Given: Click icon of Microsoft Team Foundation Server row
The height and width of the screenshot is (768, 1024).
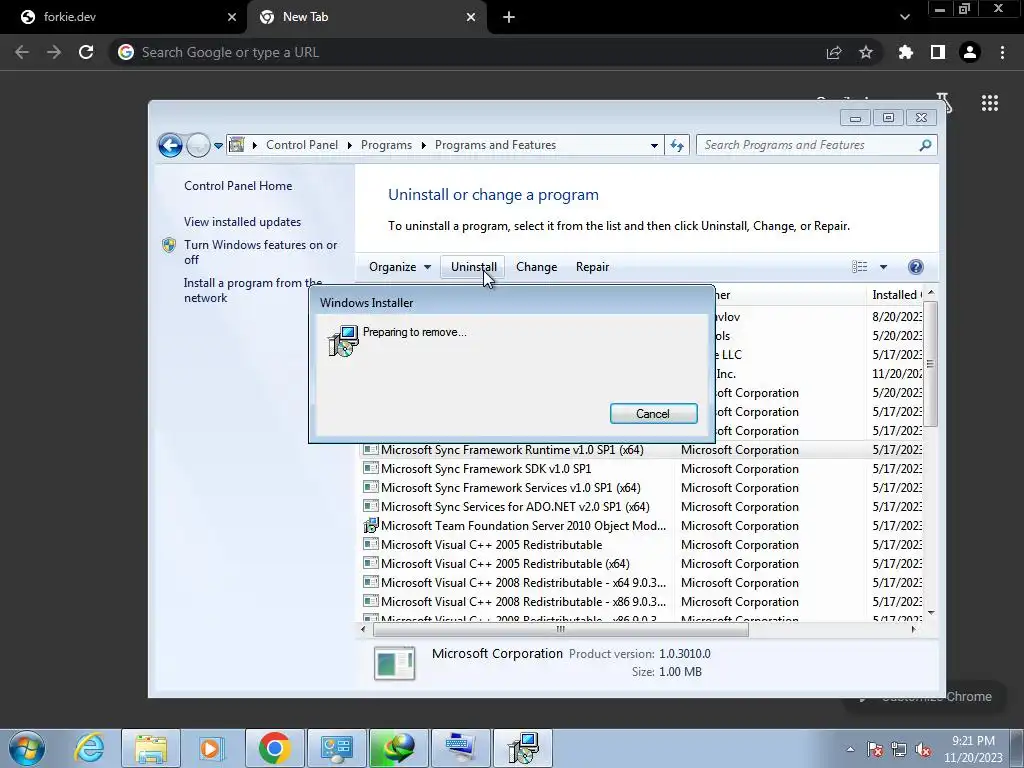Looking at the screenshot, I should pyautogui.click(x=371, y=525).
